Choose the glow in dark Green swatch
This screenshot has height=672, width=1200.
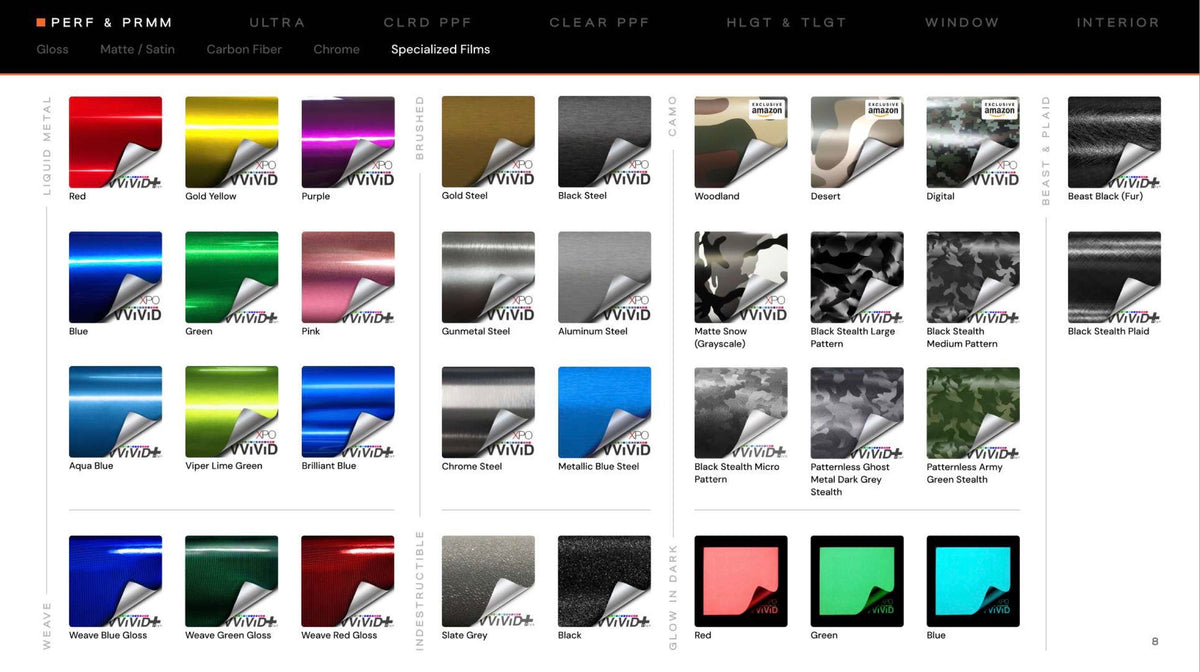[857, 582]
